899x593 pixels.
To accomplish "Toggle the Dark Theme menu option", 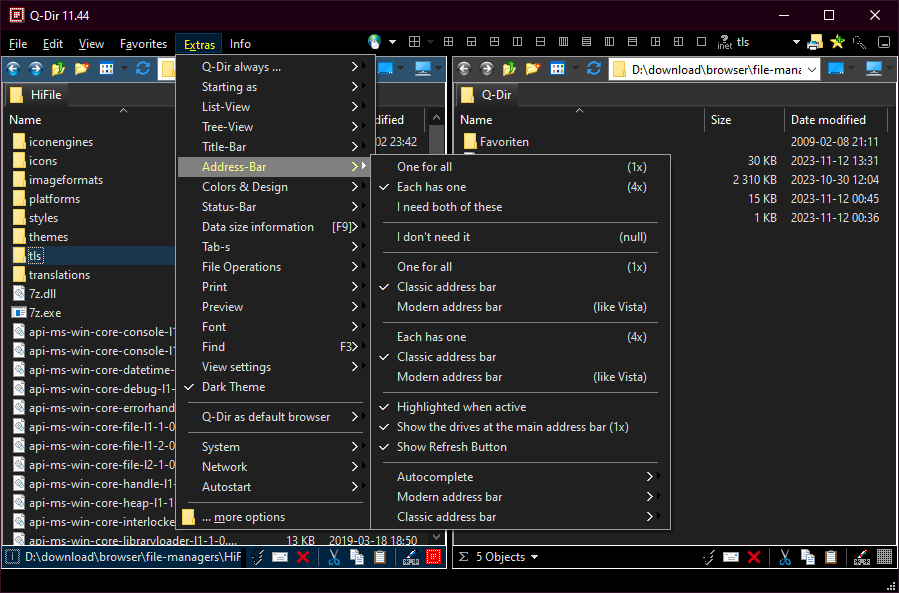I will pyautogui.click(x=233, y=387).
